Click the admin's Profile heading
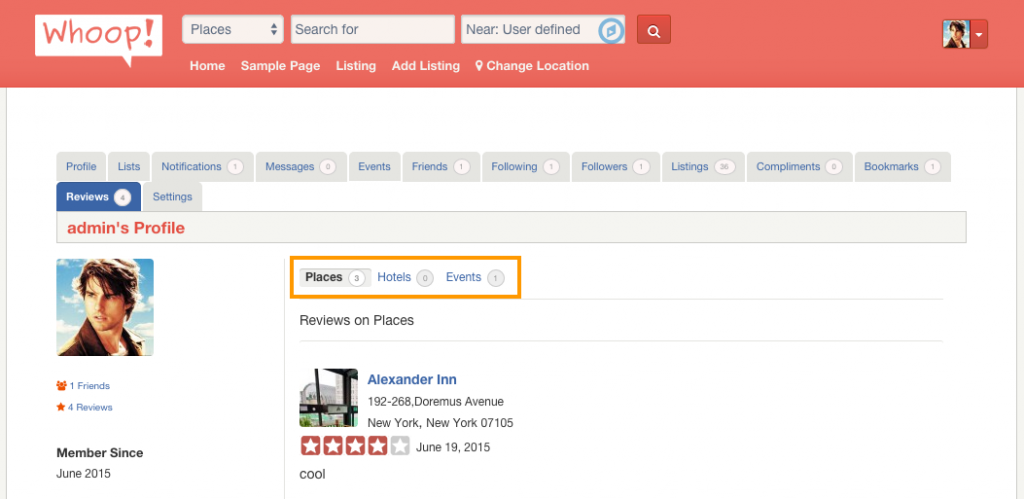This screenshot has height=499, width=1024. click(x=126, y=228)
